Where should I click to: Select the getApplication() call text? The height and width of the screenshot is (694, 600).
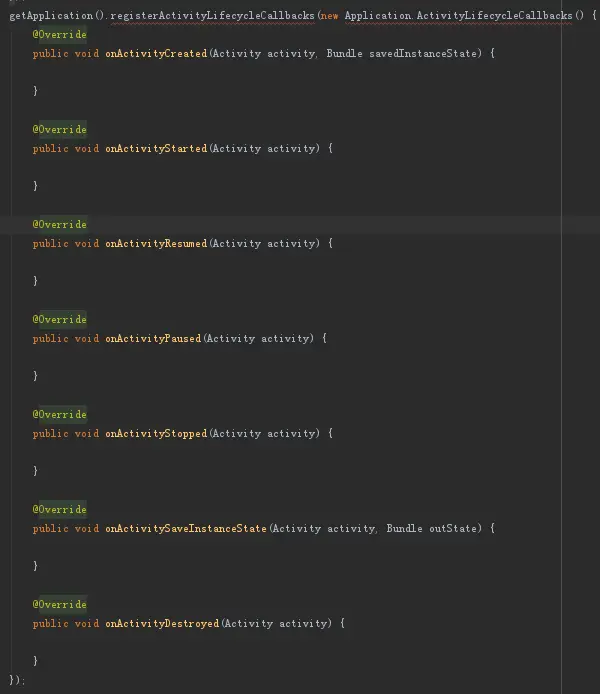(x=57, y=16)
